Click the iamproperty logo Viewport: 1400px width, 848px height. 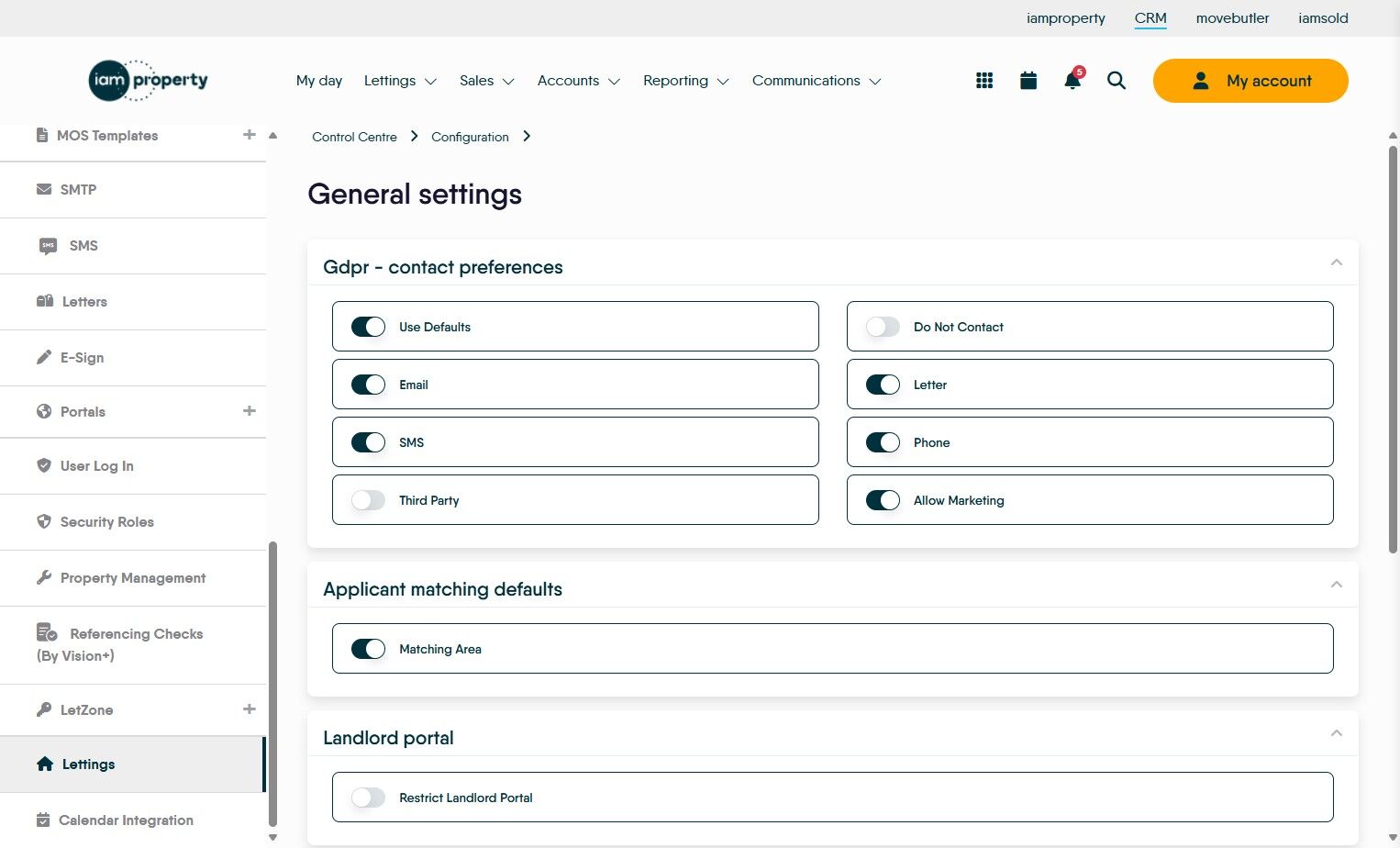[149, 81]
